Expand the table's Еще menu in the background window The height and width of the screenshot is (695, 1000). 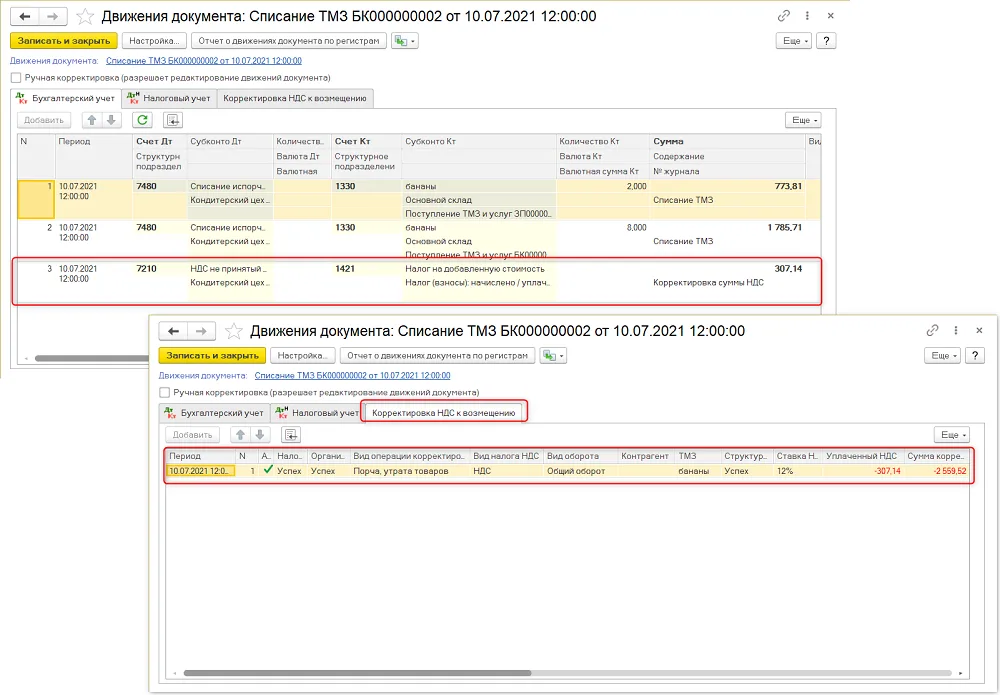[803, 120]
